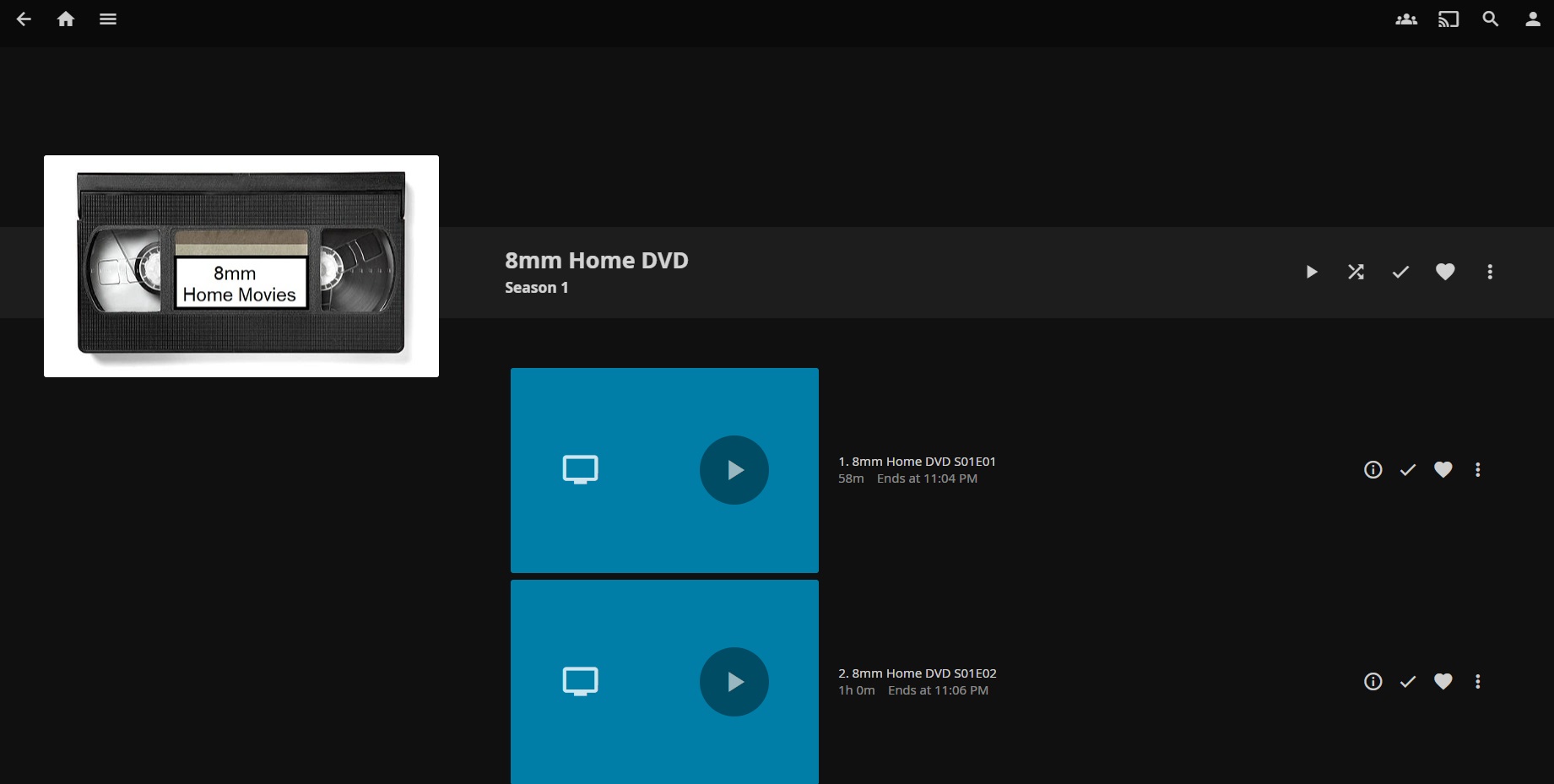Shuffle the Season 1 episodes

(x=1356, y=272)
